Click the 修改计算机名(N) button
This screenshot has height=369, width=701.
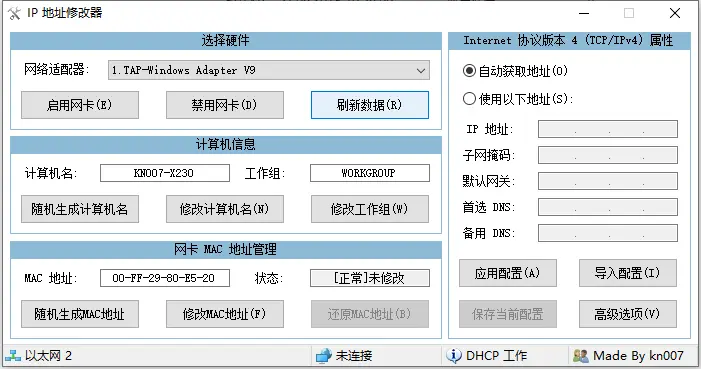(224, 209)
